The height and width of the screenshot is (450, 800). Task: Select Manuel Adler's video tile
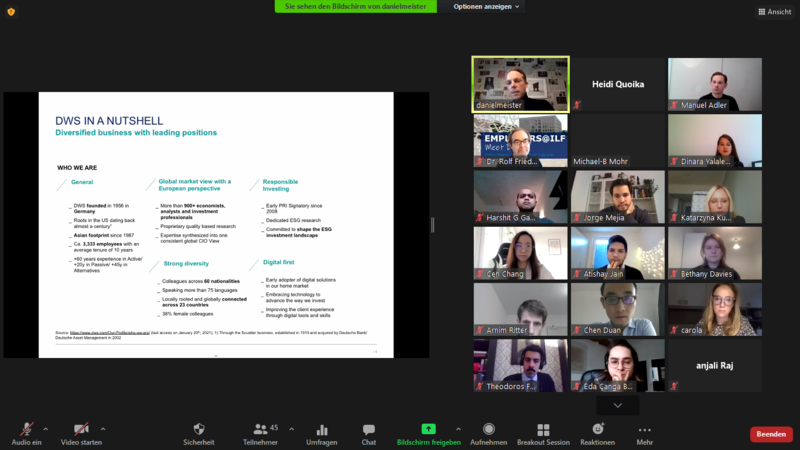click(715, 84)
